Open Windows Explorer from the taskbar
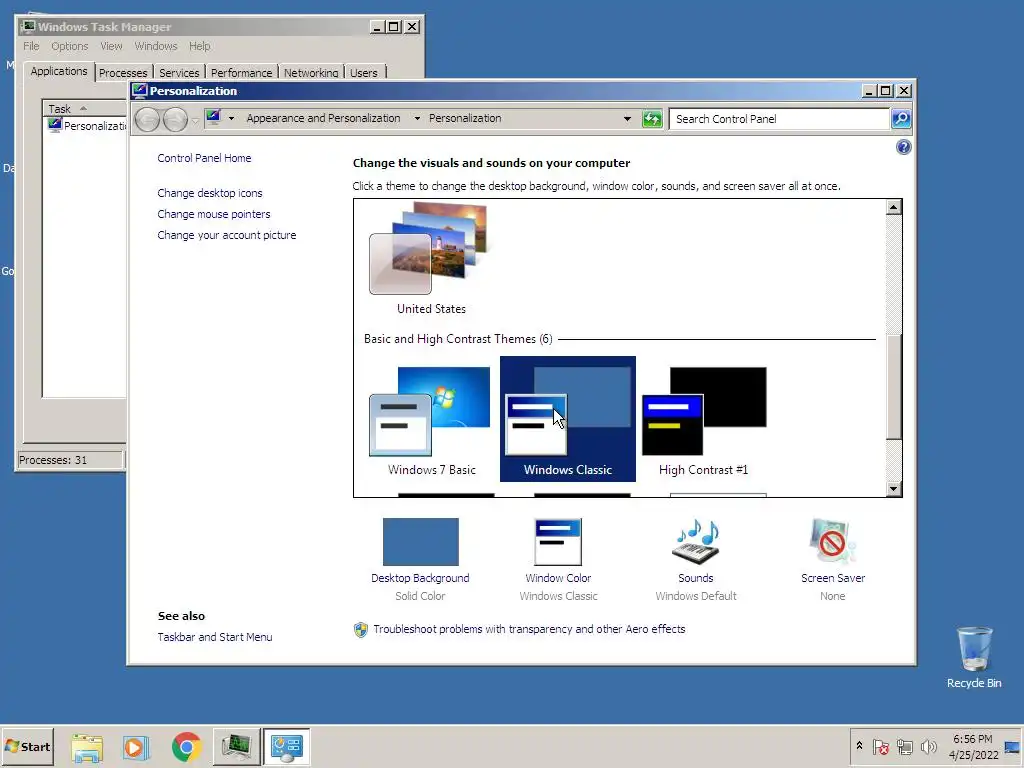The image size is (1024, 768). click(x=87, y=746)
